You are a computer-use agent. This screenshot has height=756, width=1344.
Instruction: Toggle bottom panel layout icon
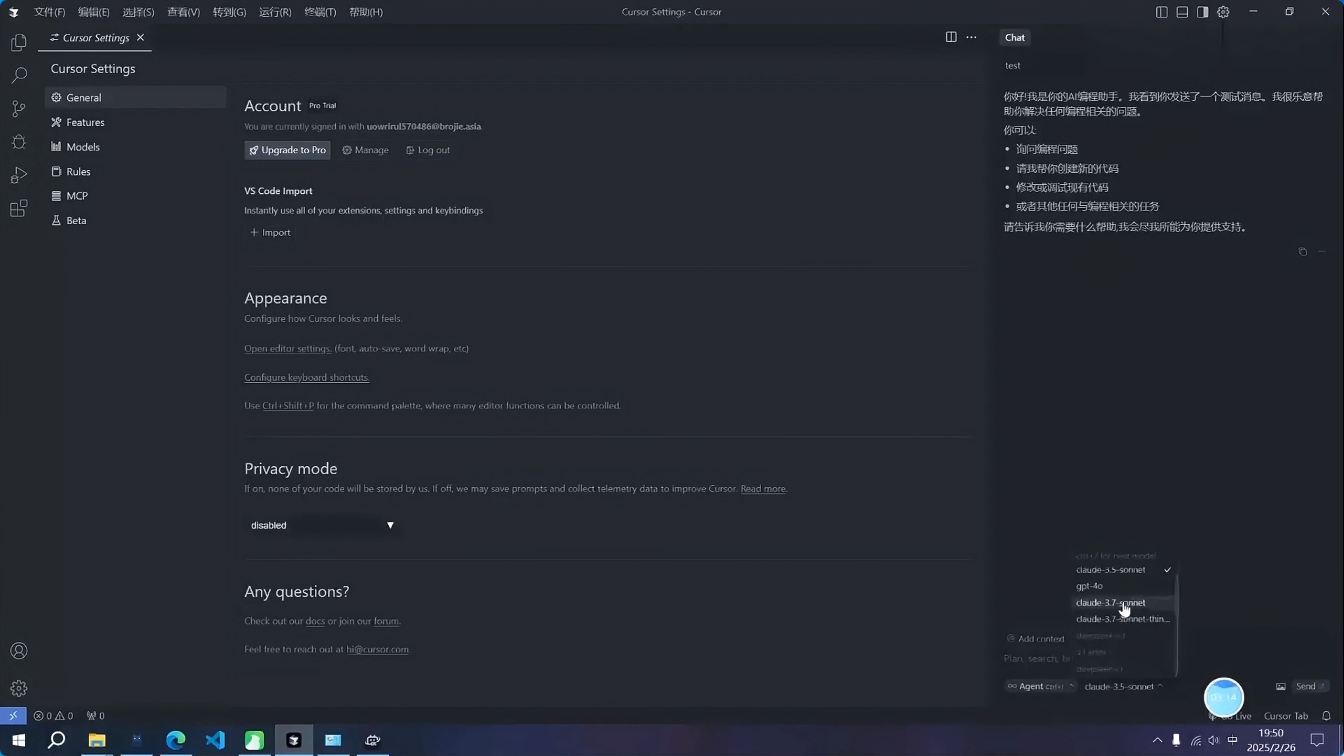tap(1182, 12)
